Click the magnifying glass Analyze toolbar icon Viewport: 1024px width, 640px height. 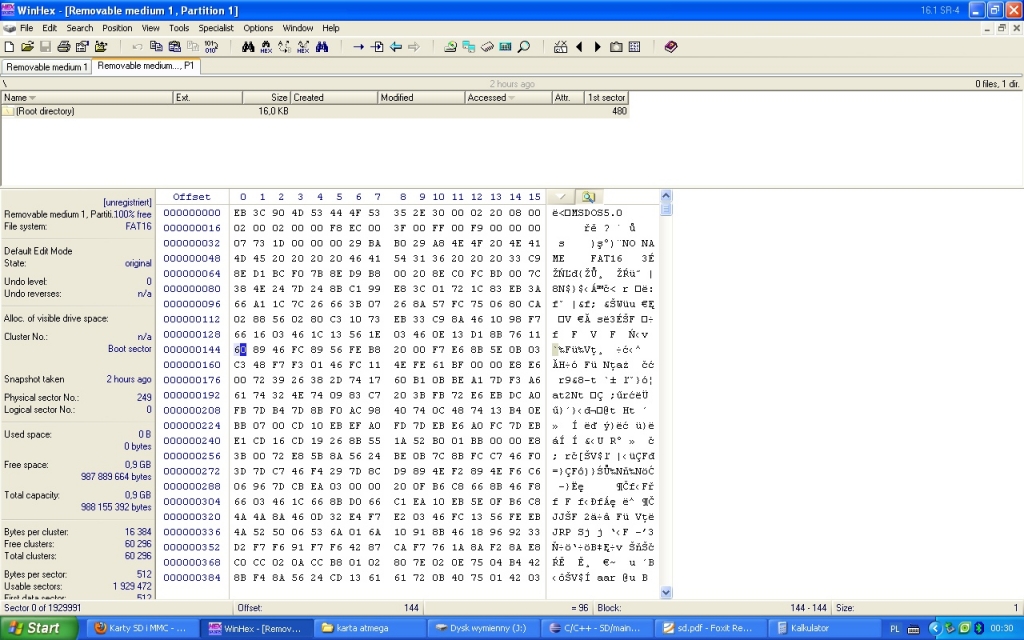[524, 46]
